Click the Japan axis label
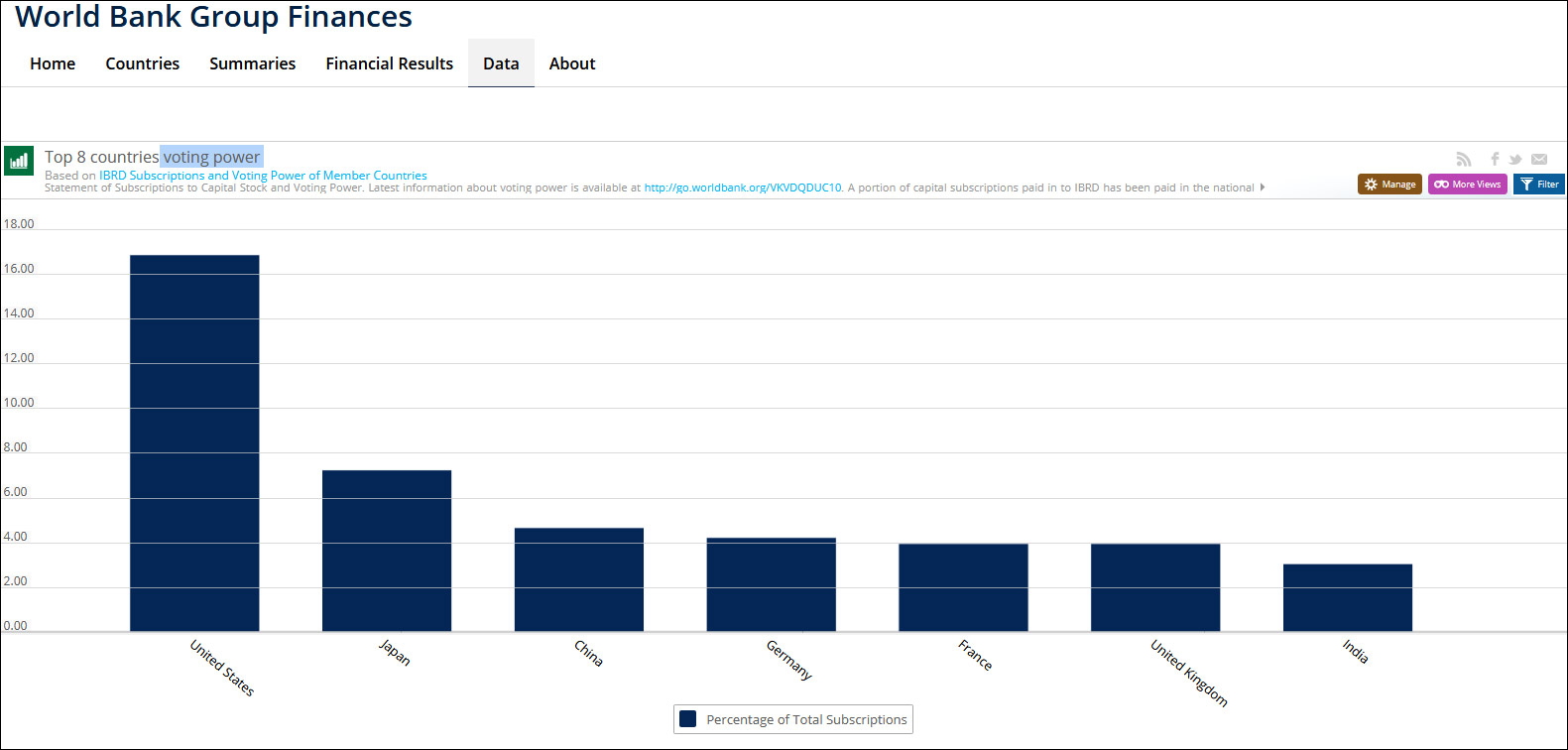 point(395,652)
